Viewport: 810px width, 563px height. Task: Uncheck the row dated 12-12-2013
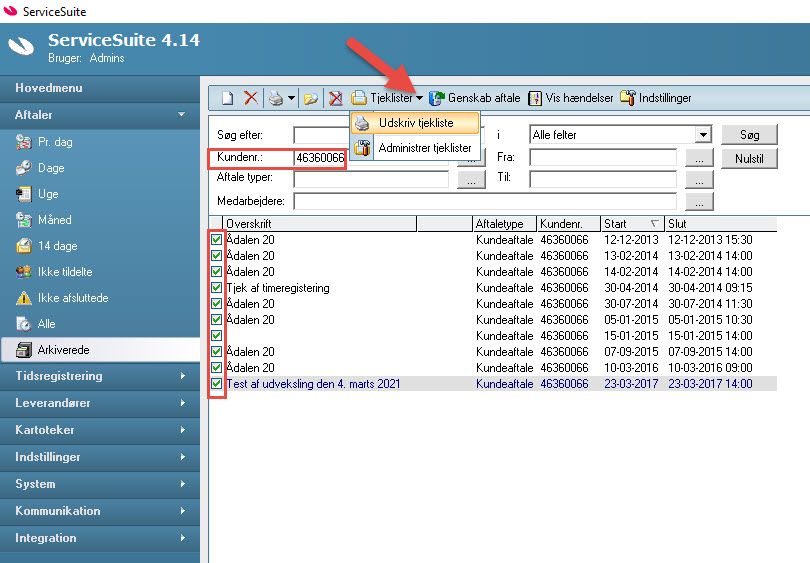tap(216, 240)
